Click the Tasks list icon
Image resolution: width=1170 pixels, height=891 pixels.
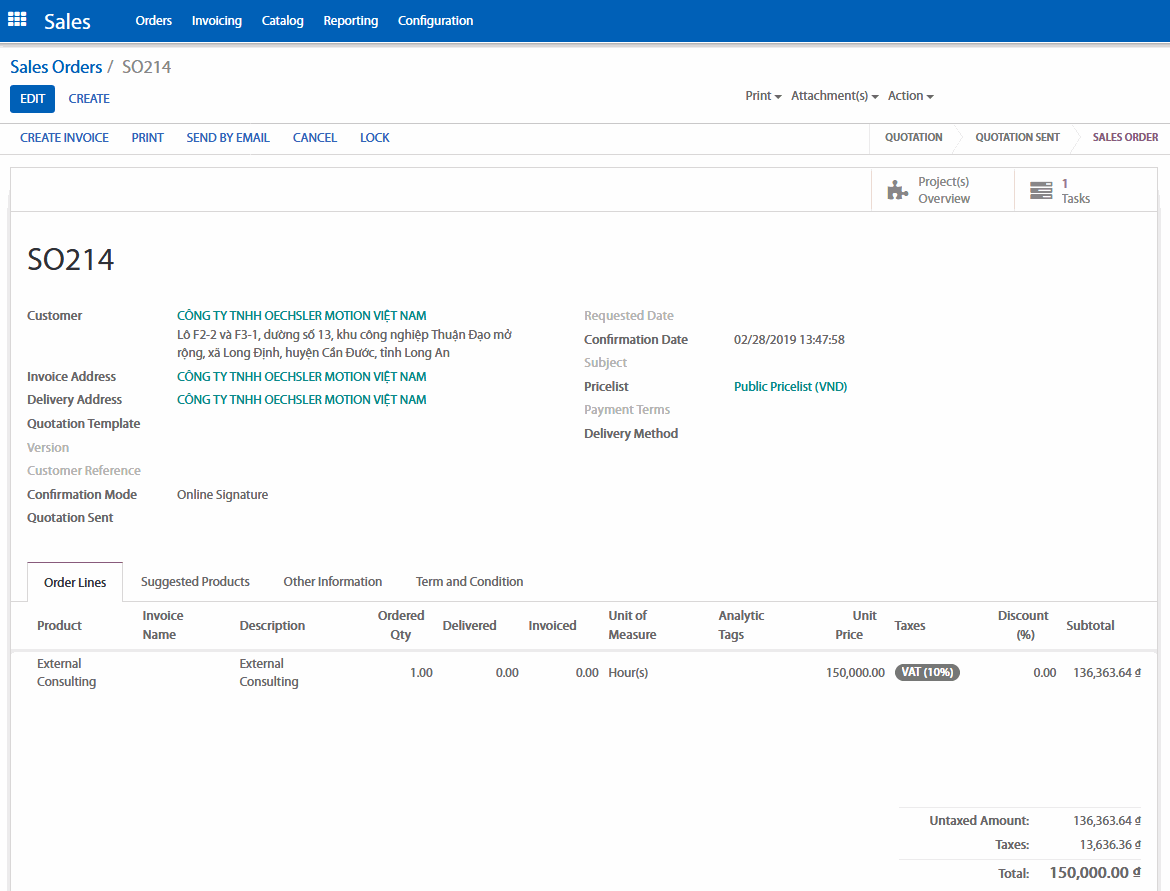(x=1041, y=190)
